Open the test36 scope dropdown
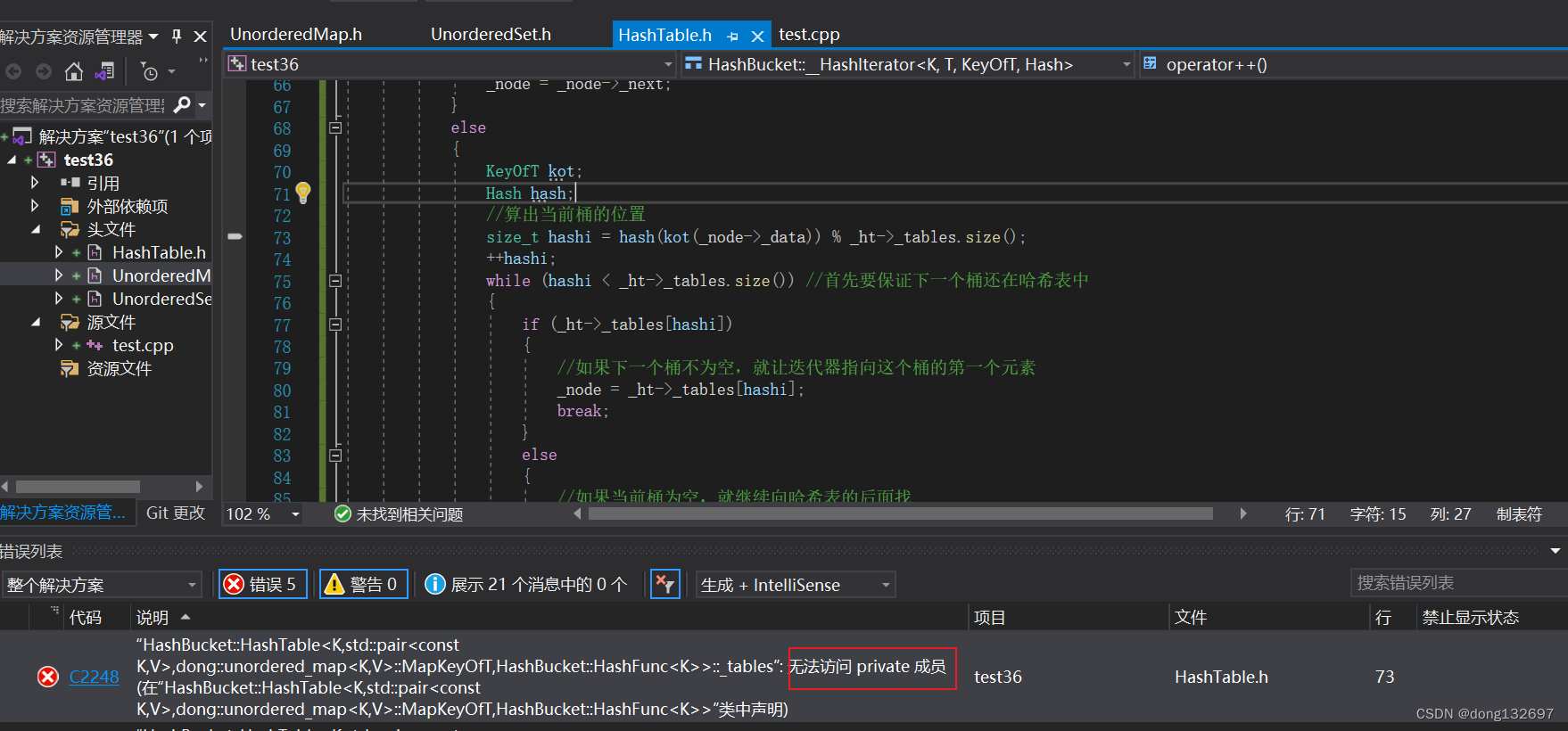Viewport: 1568px width, 731px height. pos(668,64)
